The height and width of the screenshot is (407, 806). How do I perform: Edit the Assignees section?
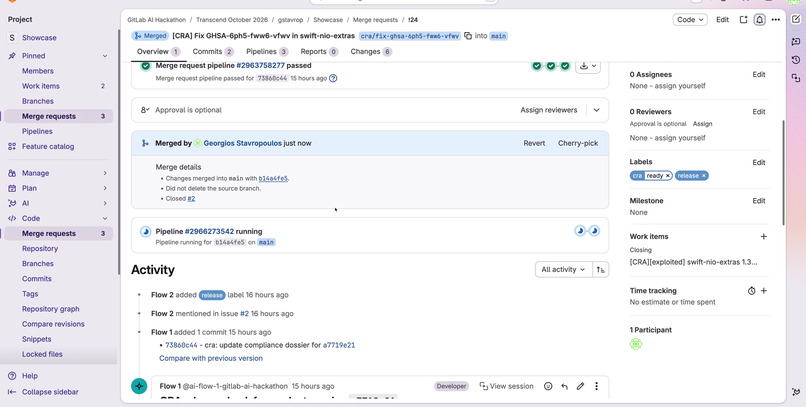[759, 75]
